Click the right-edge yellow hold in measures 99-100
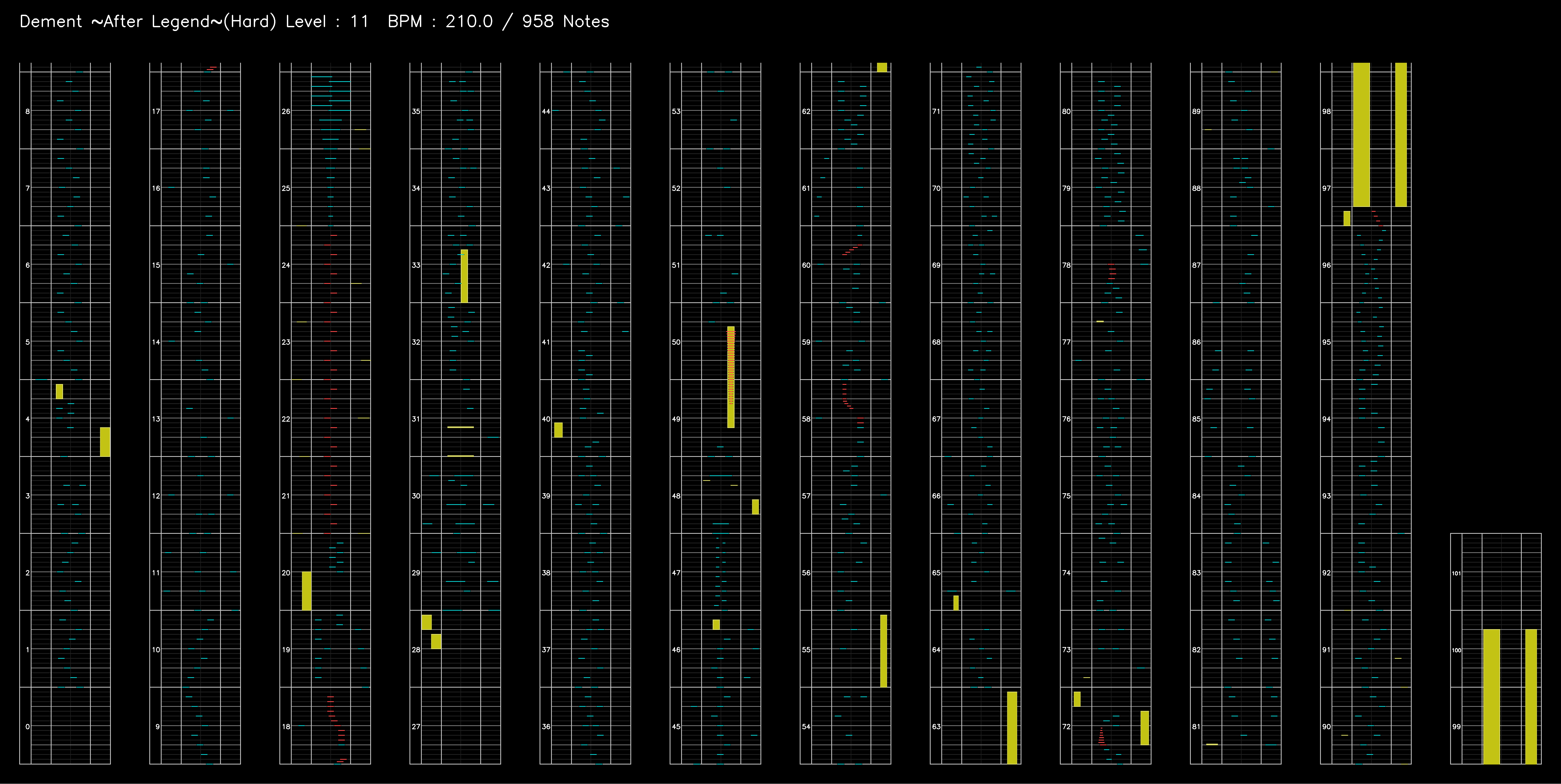Viewport: 1561px width, 784px height. pyautogui.click(x=1531, y=697)
